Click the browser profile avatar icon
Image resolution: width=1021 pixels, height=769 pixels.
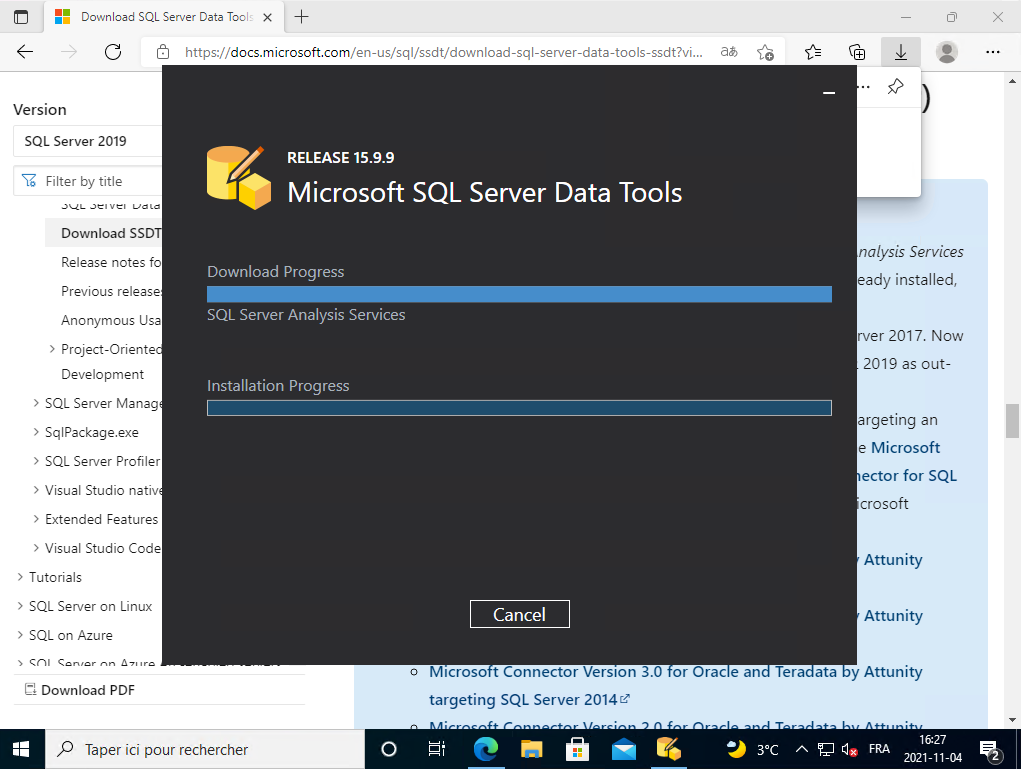pos(946,52)
